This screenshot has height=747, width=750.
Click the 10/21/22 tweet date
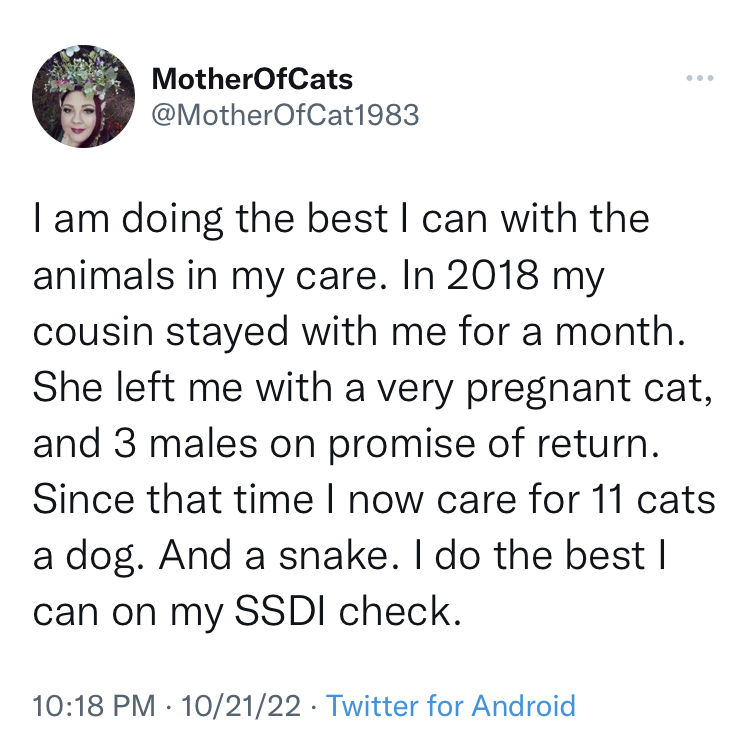point(241,706)
